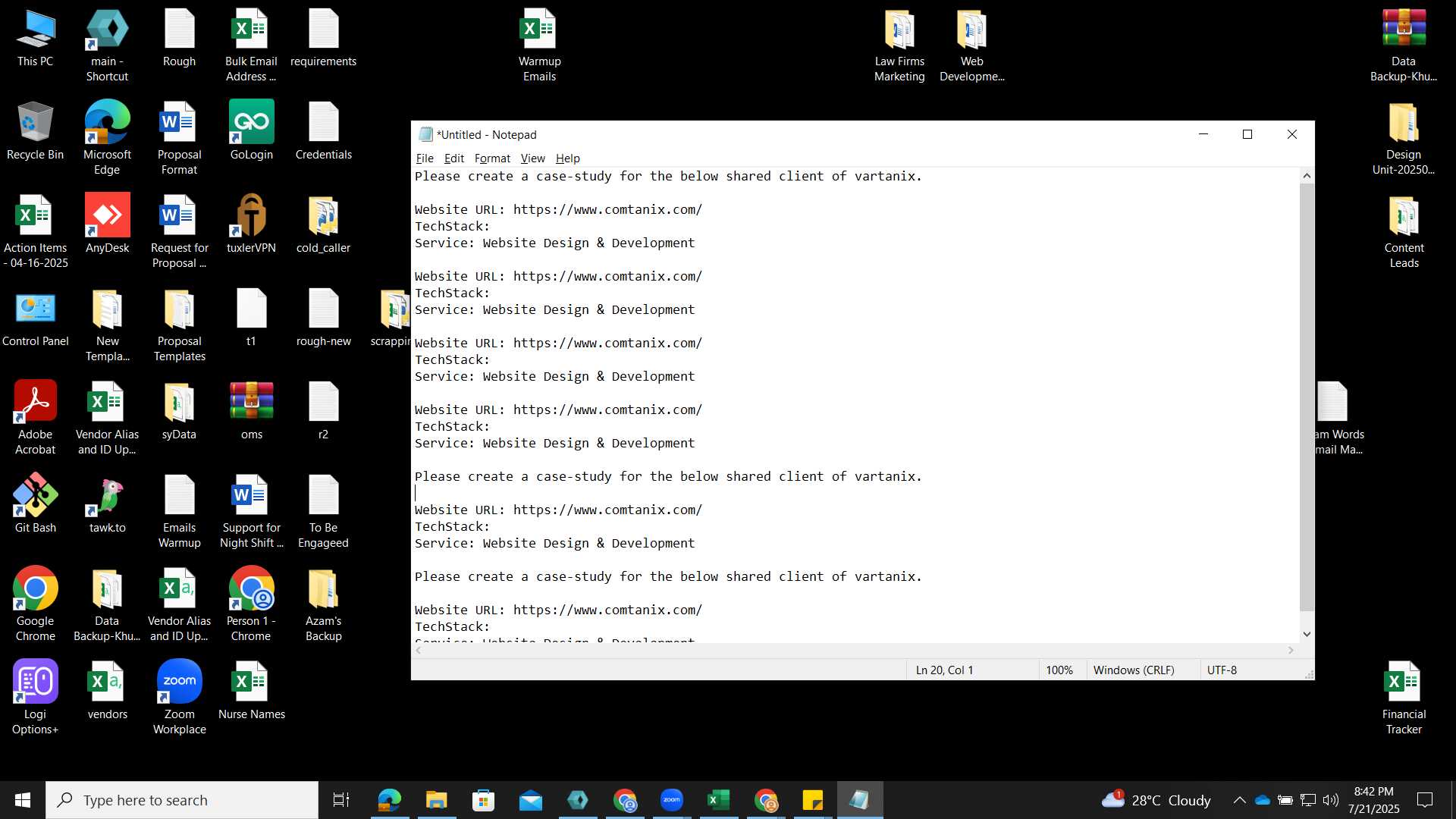The width and height of the screenshot is (1456, 819).
Task: Open the volume control in tray
Action: [x=1331, y=800]
